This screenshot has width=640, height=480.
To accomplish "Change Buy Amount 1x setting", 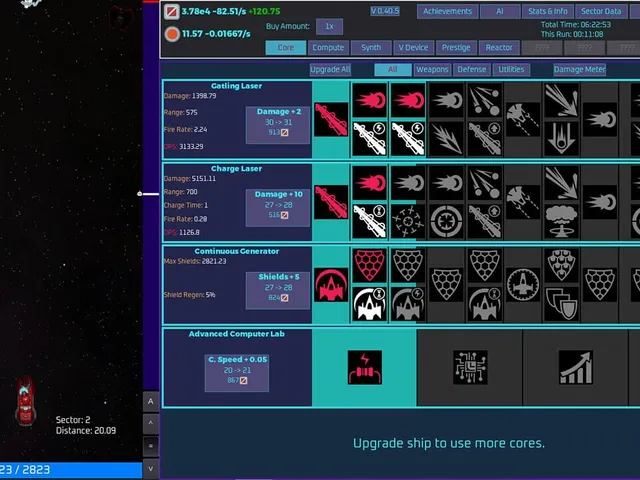I will (329, 27).
